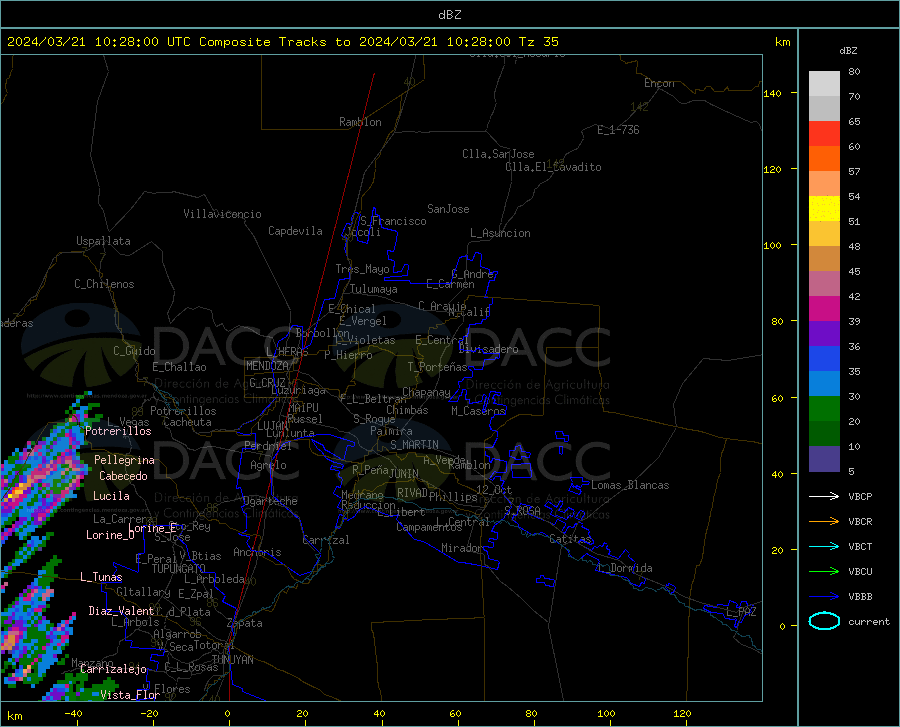900x727 pixels.
Task: Click the MENDOZA city label
Action: tap(267, 366)
